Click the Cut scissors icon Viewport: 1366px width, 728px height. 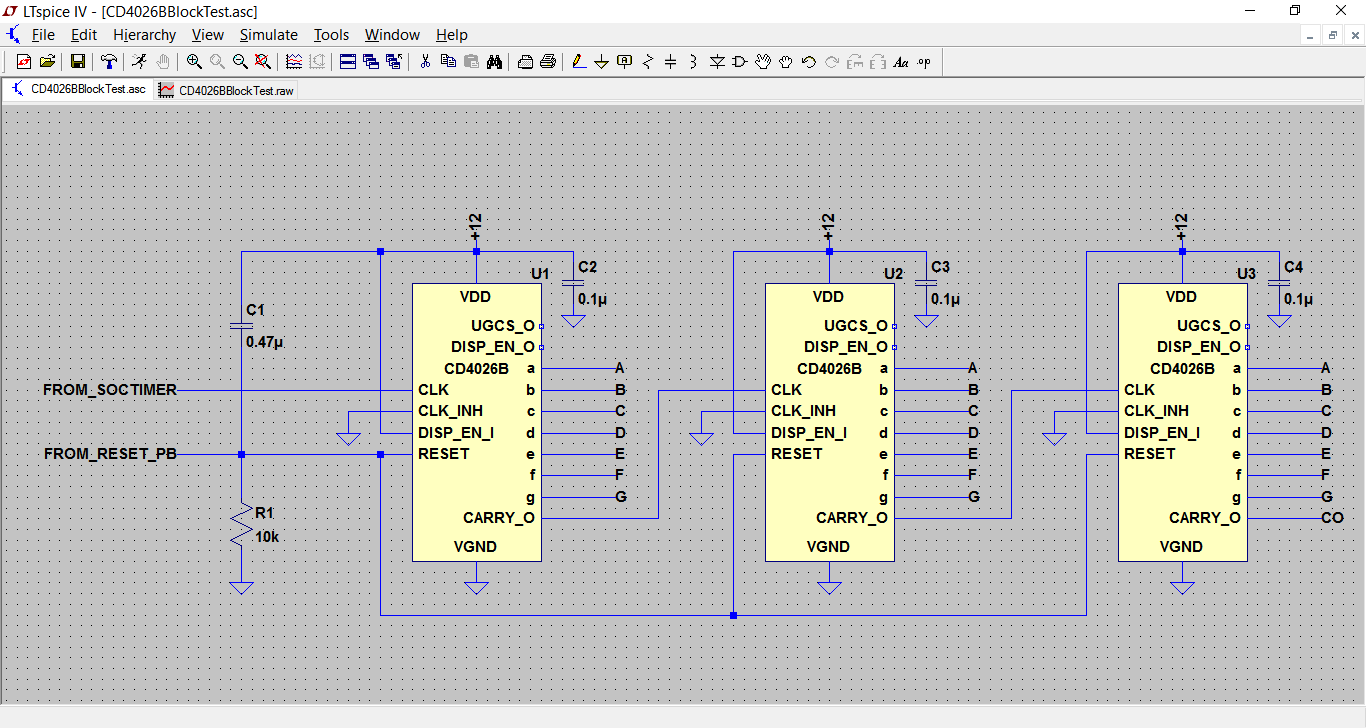tap(425, 62)
